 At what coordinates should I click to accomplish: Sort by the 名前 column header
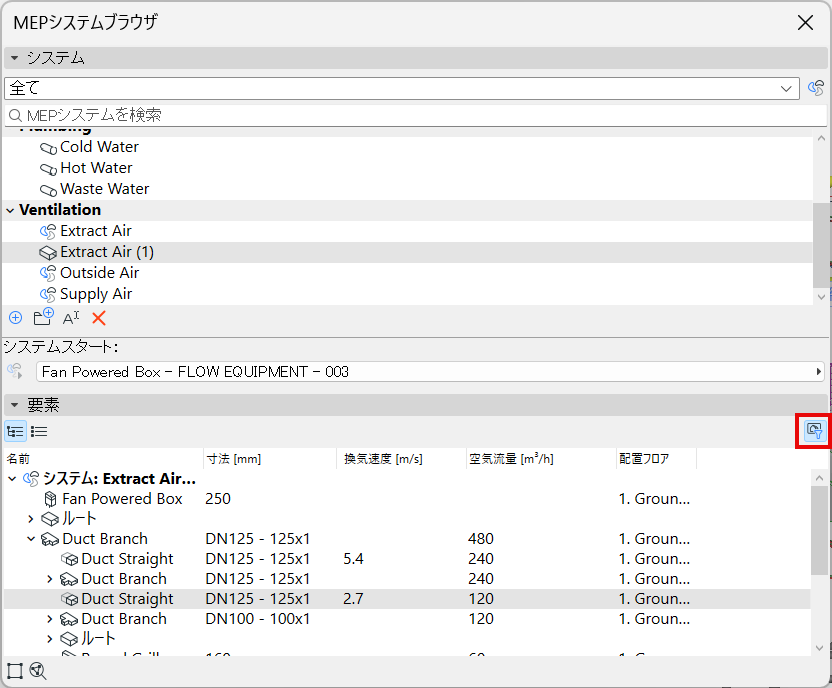coord(104,459)
